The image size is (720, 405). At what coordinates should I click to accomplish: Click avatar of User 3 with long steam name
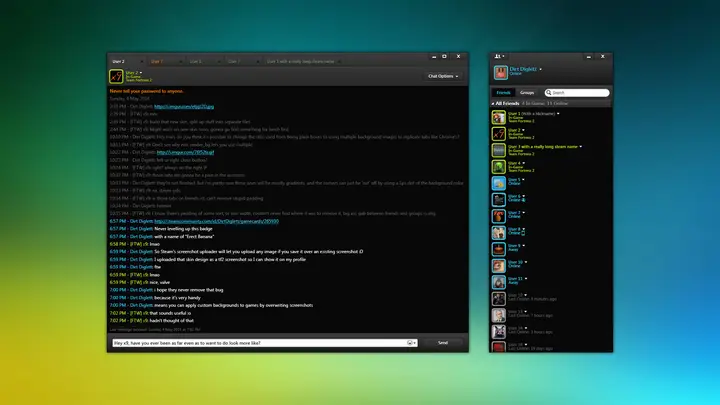click(499, 150)
